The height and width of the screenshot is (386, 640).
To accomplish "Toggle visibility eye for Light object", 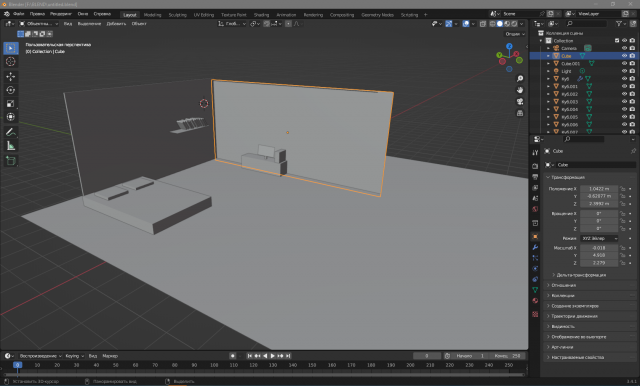I will pos(624,71).
